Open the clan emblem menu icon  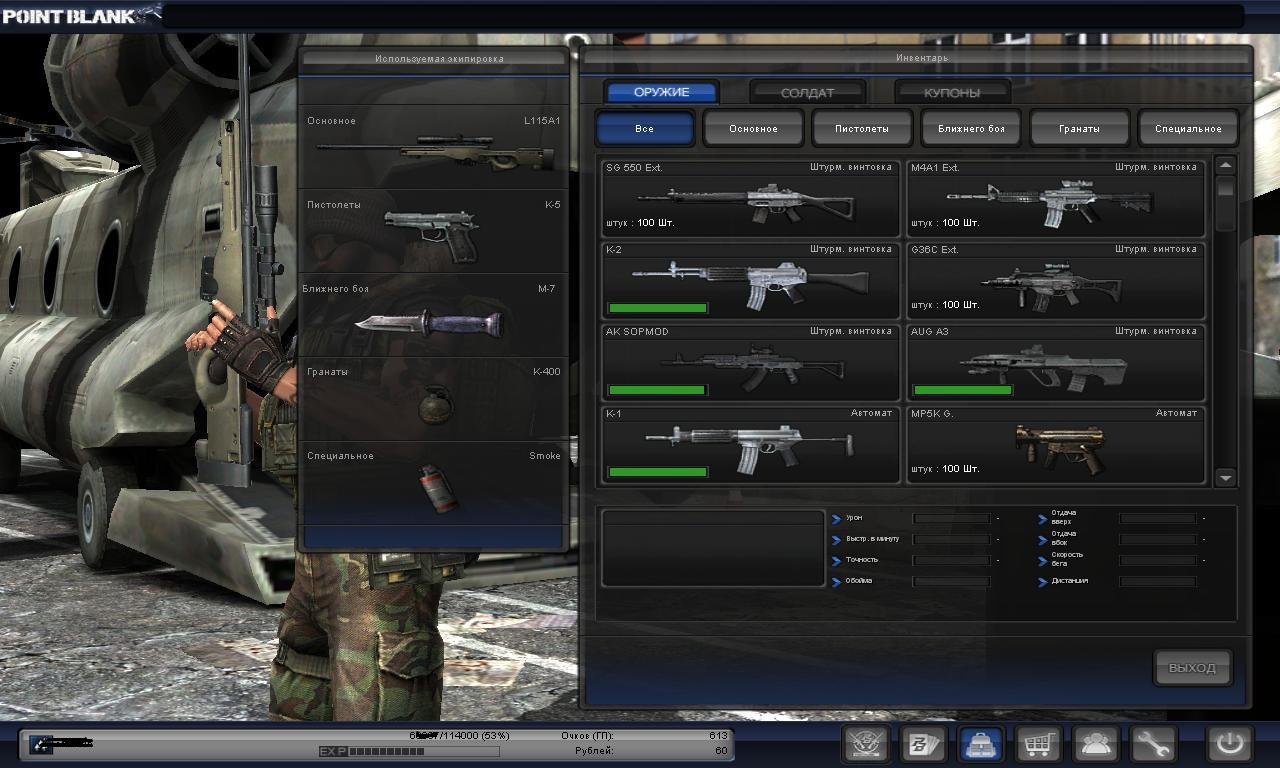(x=866, y=745)
